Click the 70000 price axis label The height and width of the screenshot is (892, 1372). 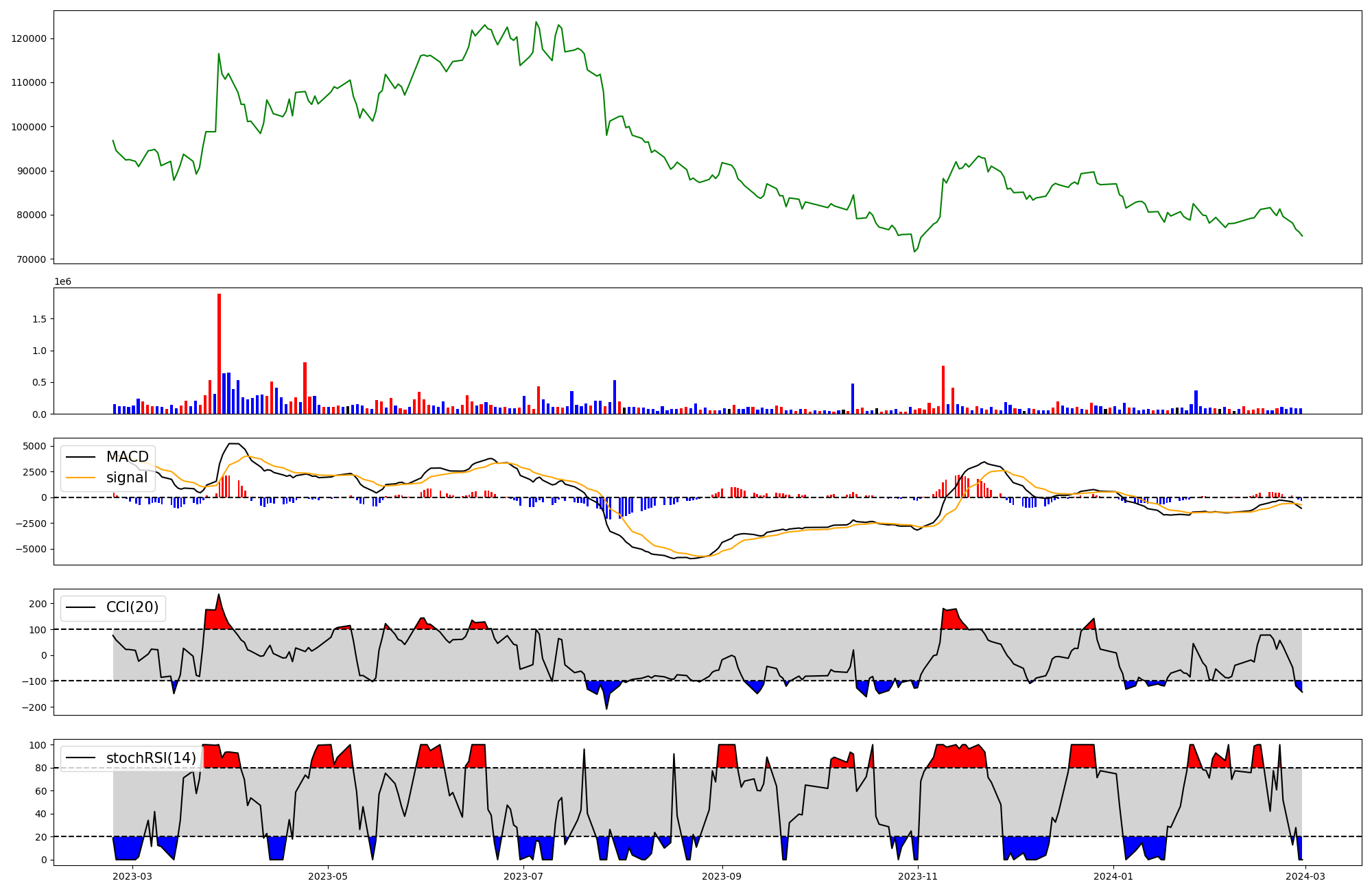tap(32, 259)
